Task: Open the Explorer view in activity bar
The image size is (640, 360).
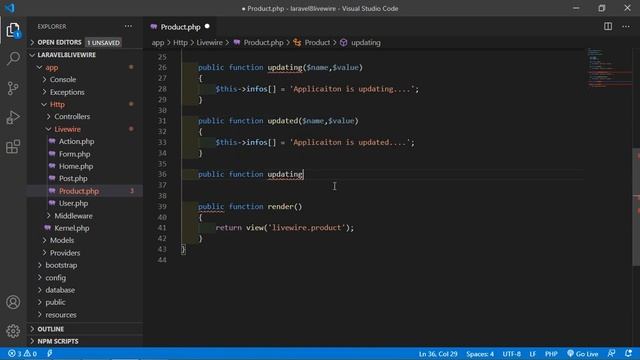Action: (13, 30)
